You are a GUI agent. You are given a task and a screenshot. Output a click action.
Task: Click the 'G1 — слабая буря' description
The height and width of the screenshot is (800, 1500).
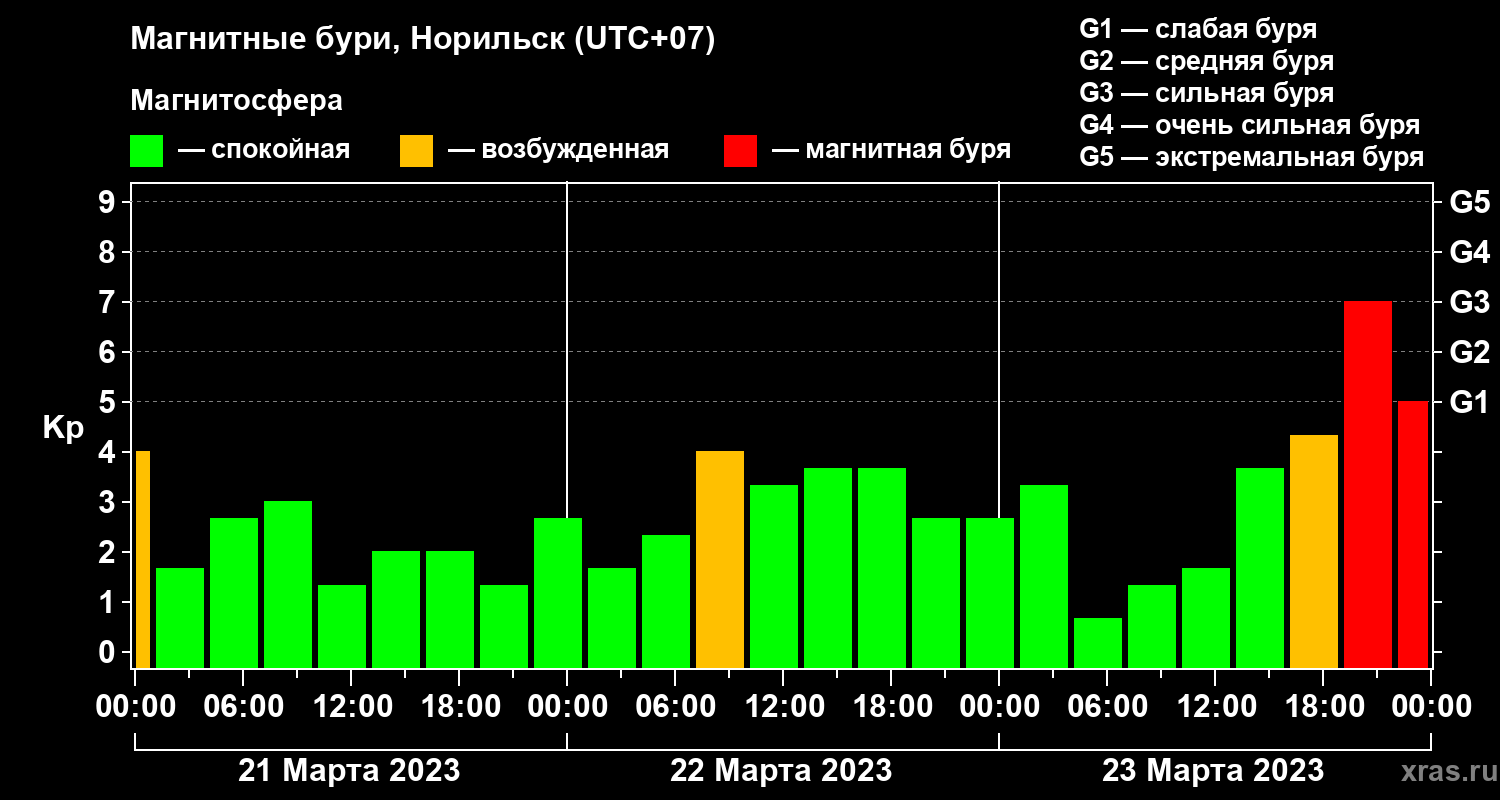1198,29
